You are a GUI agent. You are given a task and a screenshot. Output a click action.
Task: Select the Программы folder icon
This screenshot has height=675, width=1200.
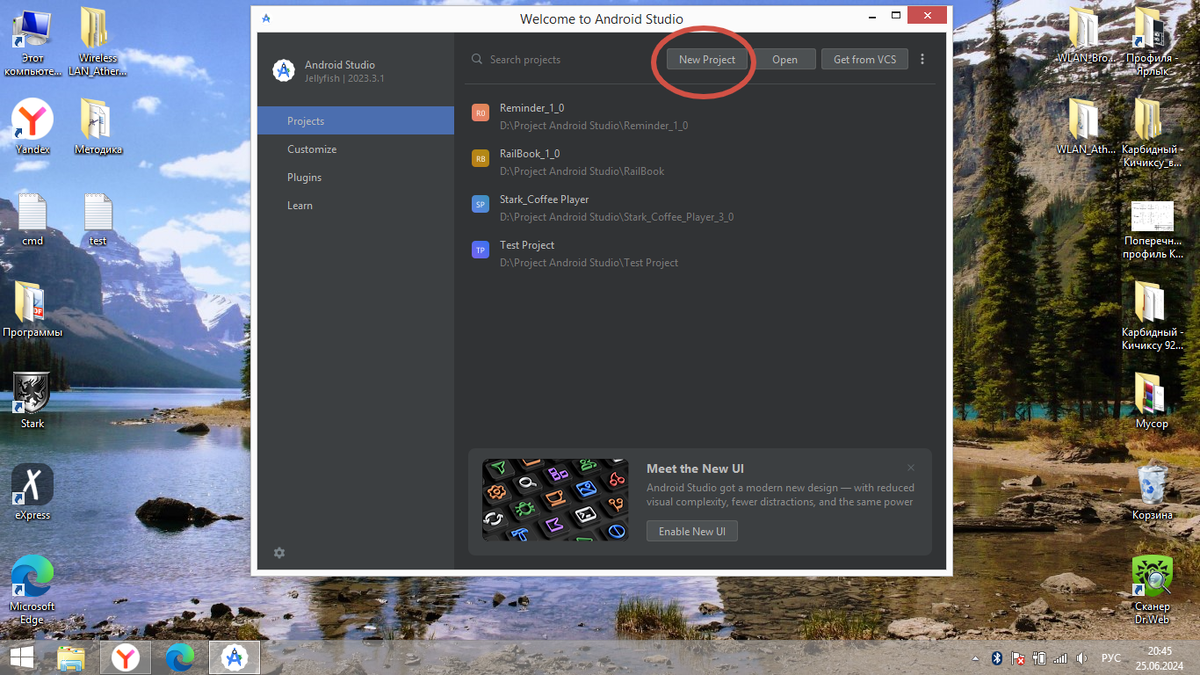[33, 310]
